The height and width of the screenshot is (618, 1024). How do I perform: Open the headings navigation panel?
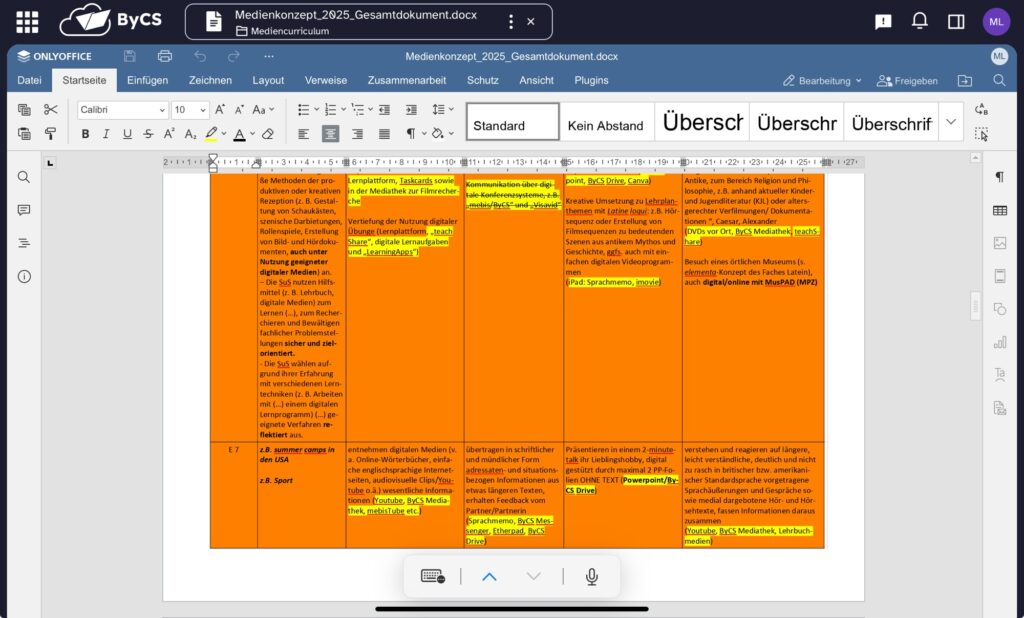(x=24, y=243)
